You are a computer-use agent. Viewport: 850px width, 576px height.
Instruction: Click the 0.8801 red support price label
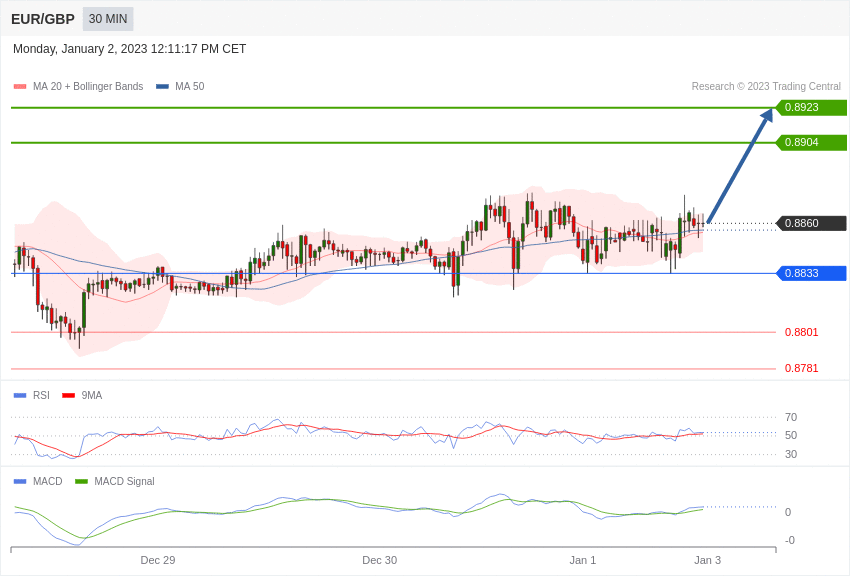click(x=802, y=332)
